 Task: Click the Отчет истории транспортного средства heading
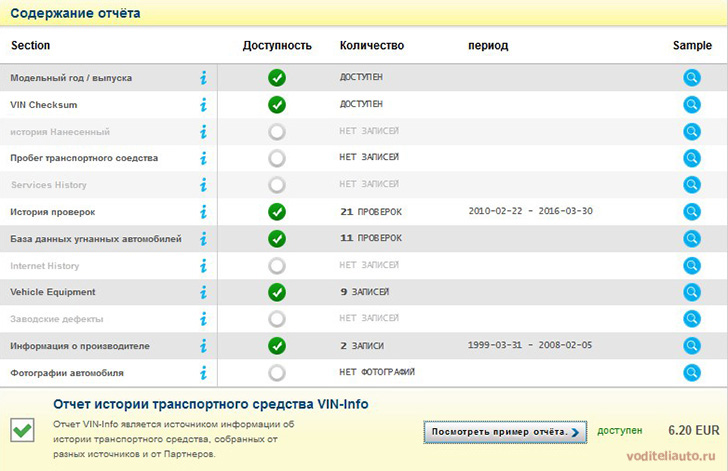[x=210, y=404]
